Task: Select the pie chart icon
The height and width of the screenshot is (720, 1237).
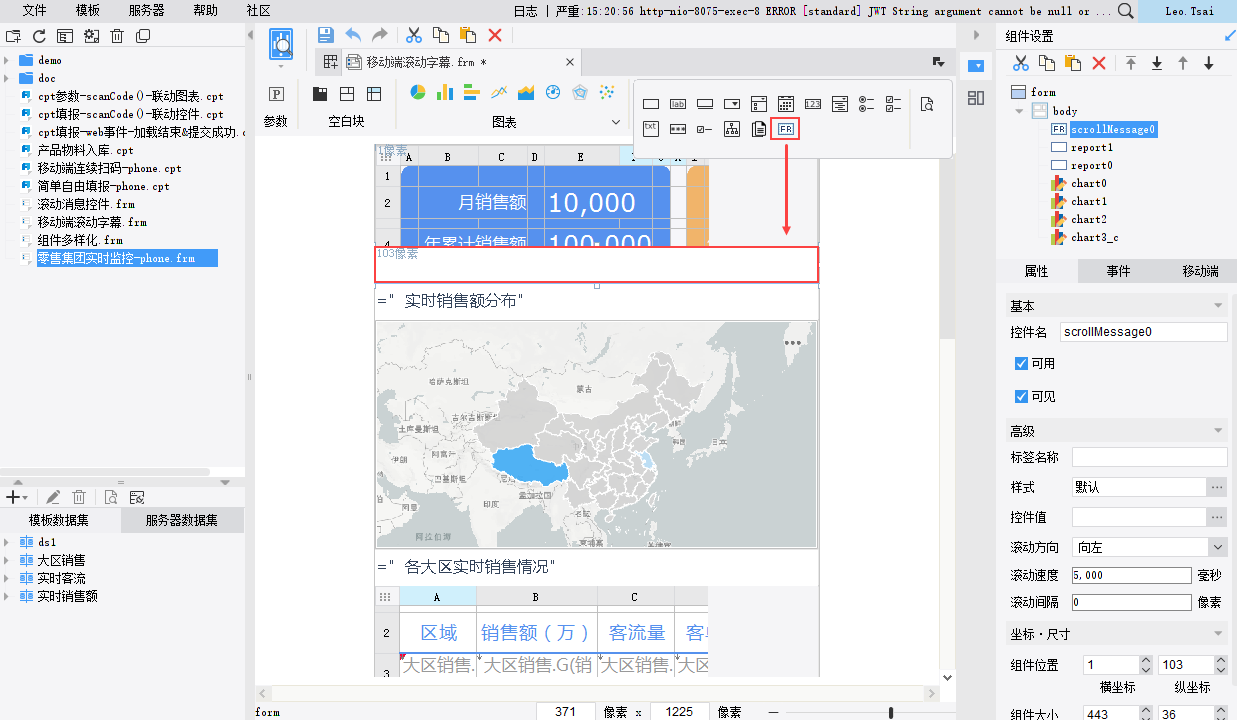Action: [418, 93]
